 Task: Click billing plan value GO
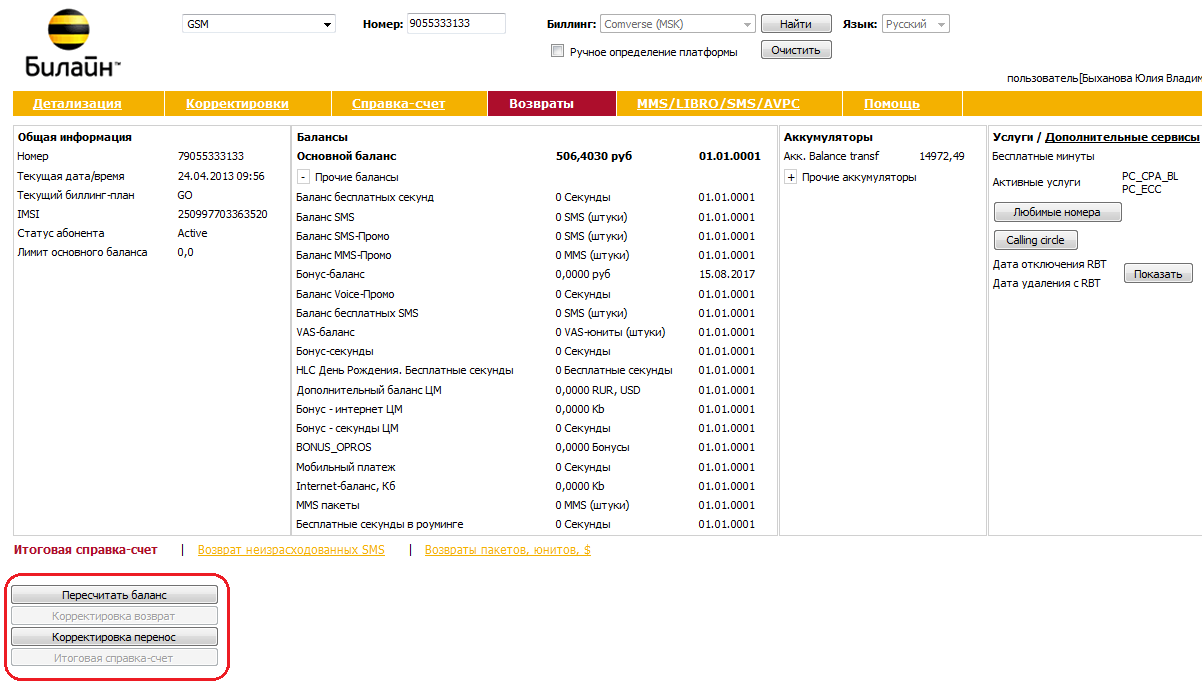tap(185, 195)
